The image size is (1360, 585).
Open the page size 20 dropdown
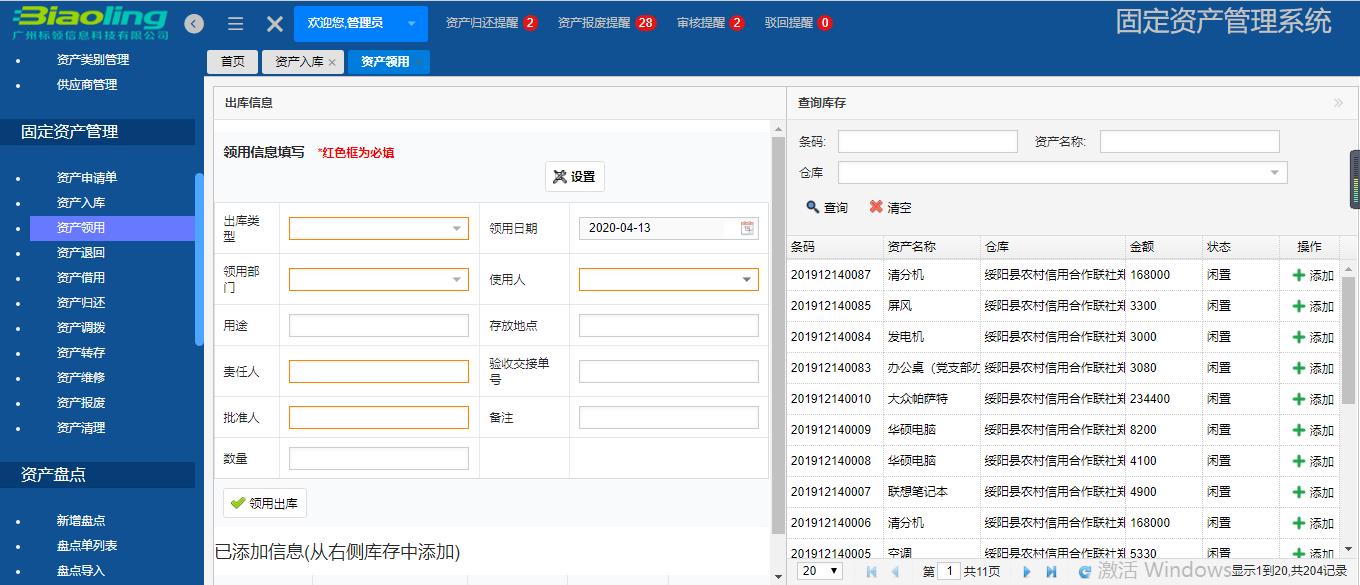(822, 570)
